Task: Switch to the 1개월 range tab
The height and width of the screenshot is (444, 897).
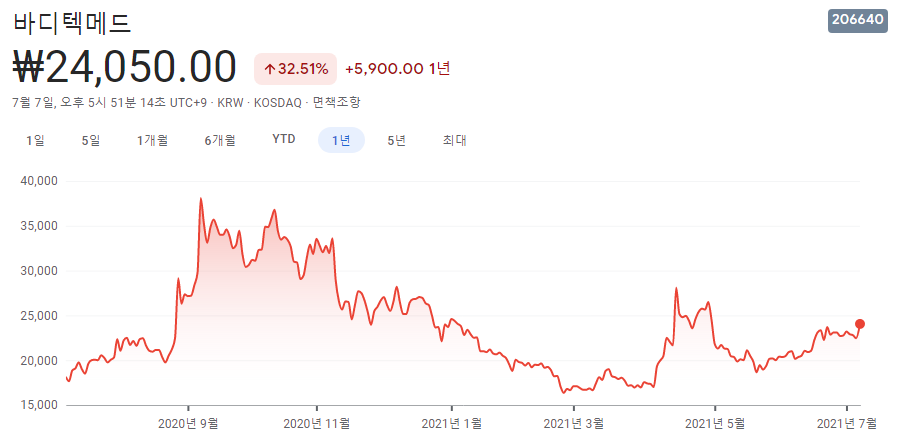Action: tap(152, 140)
